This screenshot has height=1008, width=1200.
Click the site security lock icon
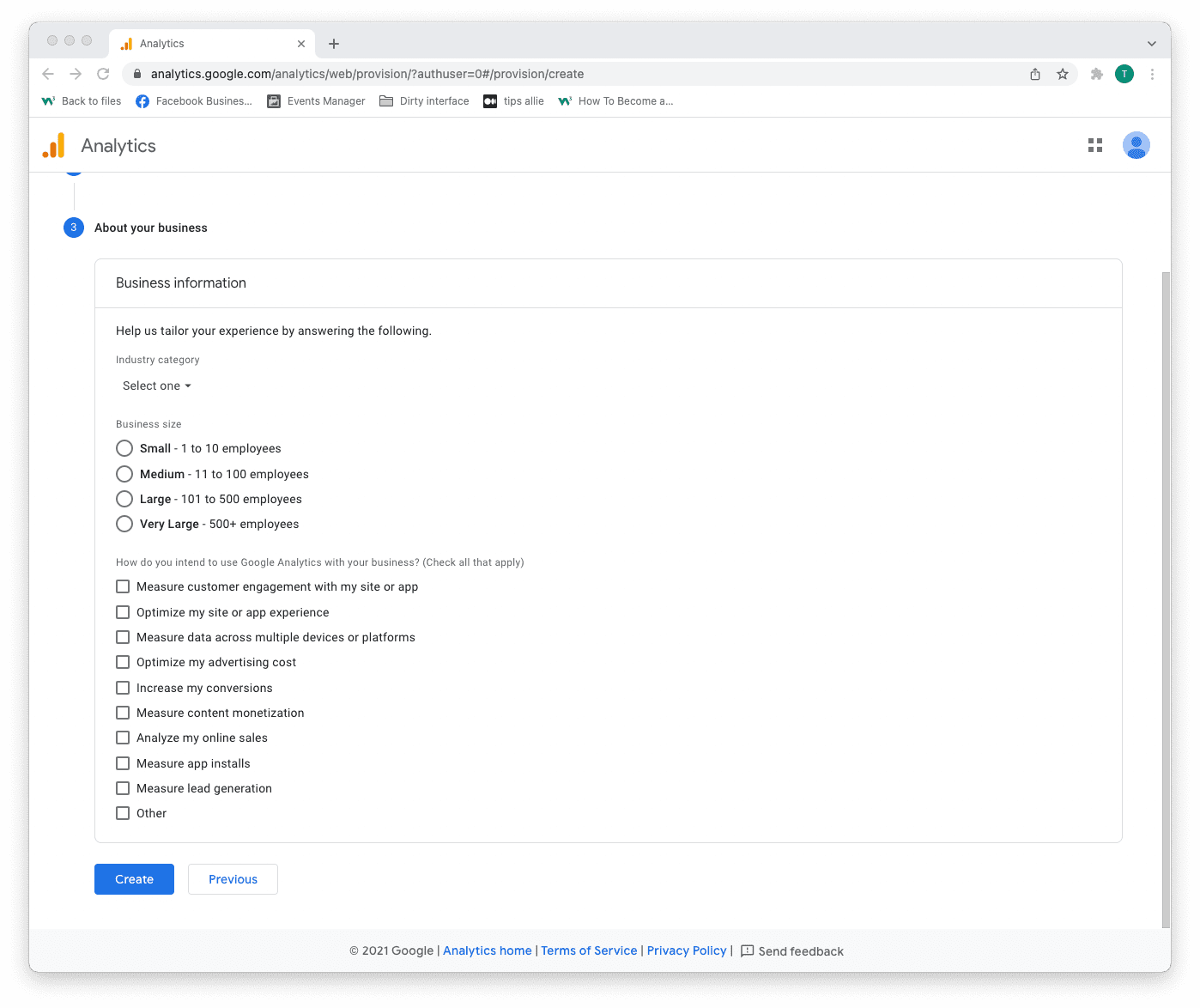[137, 74]
